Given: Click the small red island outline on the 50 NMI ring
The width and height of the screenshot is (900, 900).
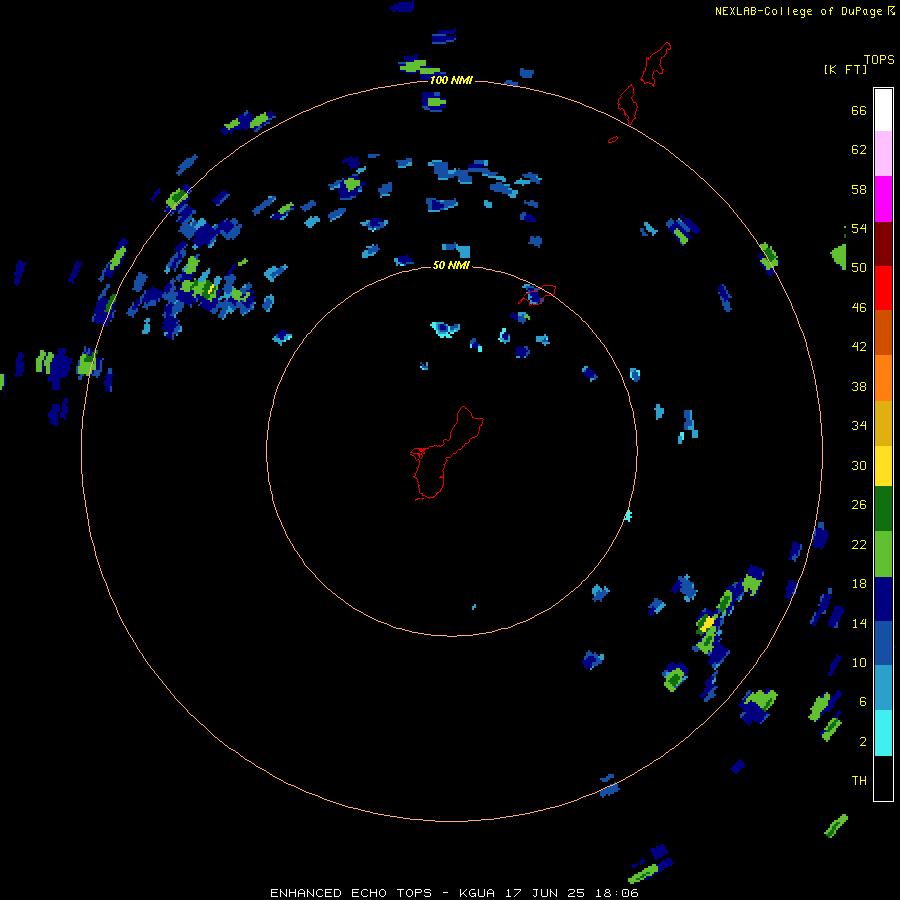Looking at the screenshot, I should 537,294.
